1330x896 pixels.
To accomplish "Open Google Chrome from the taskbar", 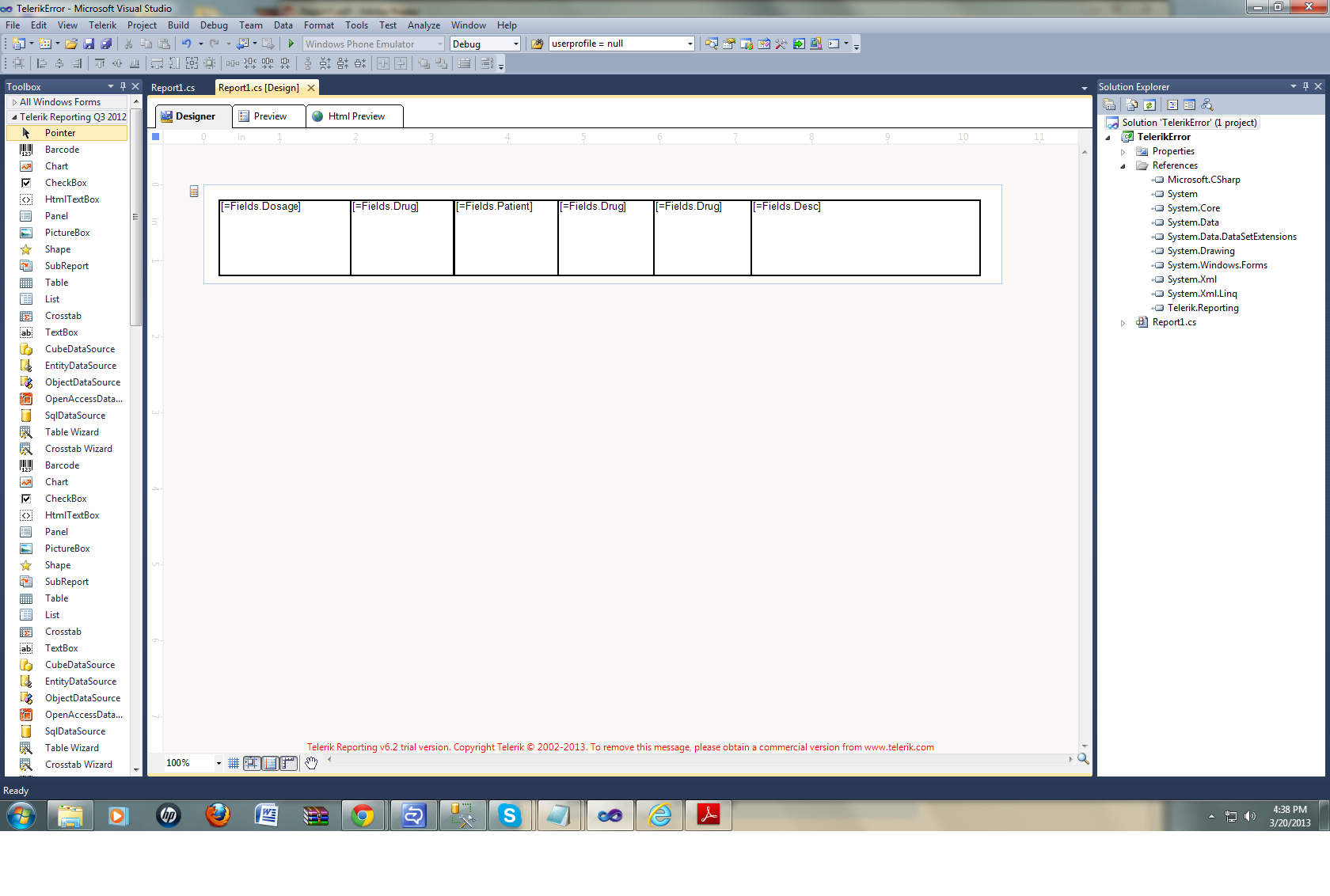I will (363, 815).
